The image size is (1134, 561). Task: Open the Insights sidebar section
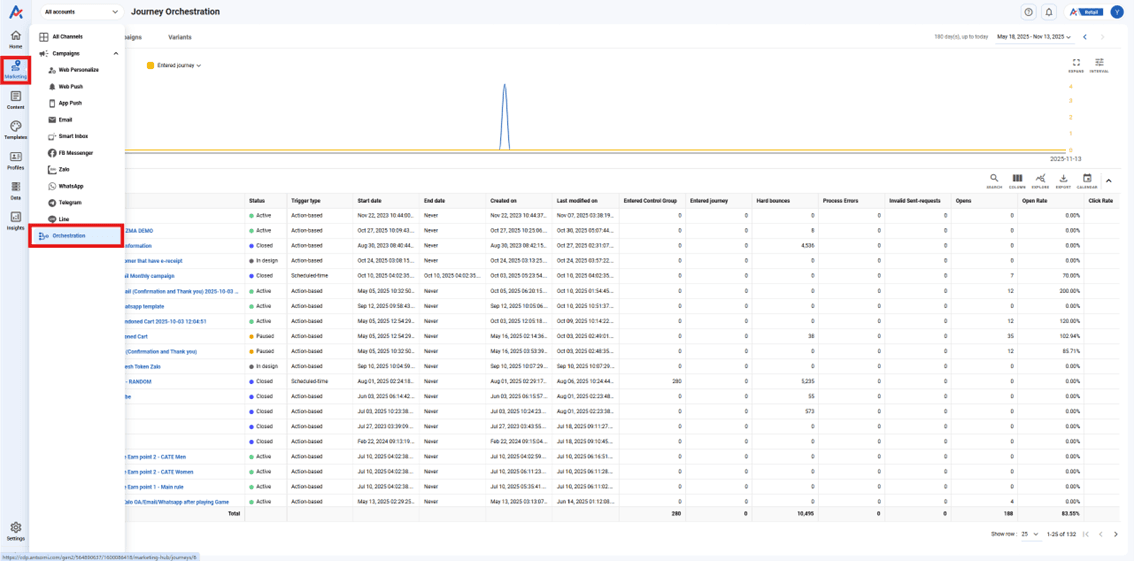[15, 220]
